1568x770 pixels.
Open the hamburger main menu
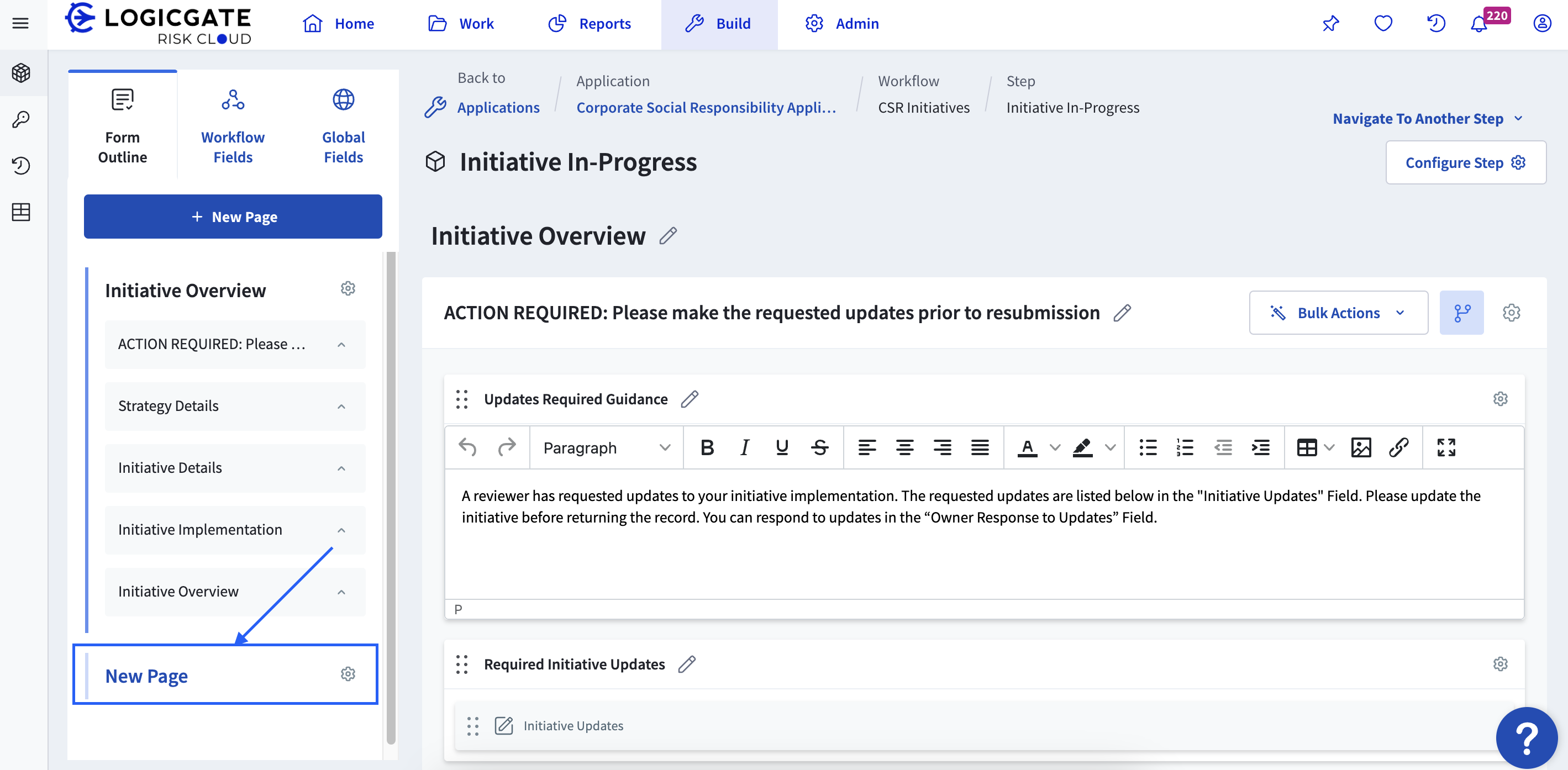click(x=20, y=24)
